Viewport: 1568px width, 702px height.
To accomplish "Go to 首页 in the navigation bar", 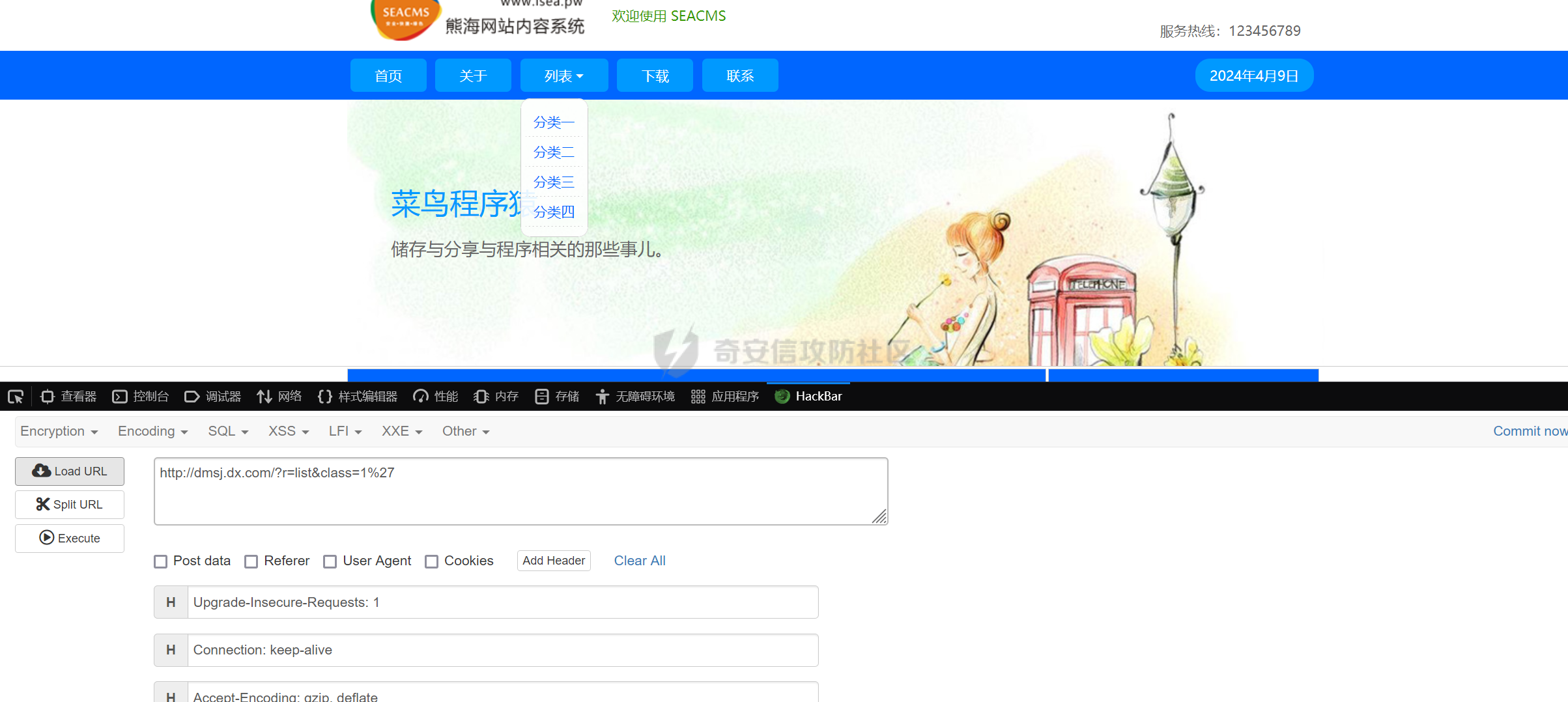I will [x=388, y=76].
